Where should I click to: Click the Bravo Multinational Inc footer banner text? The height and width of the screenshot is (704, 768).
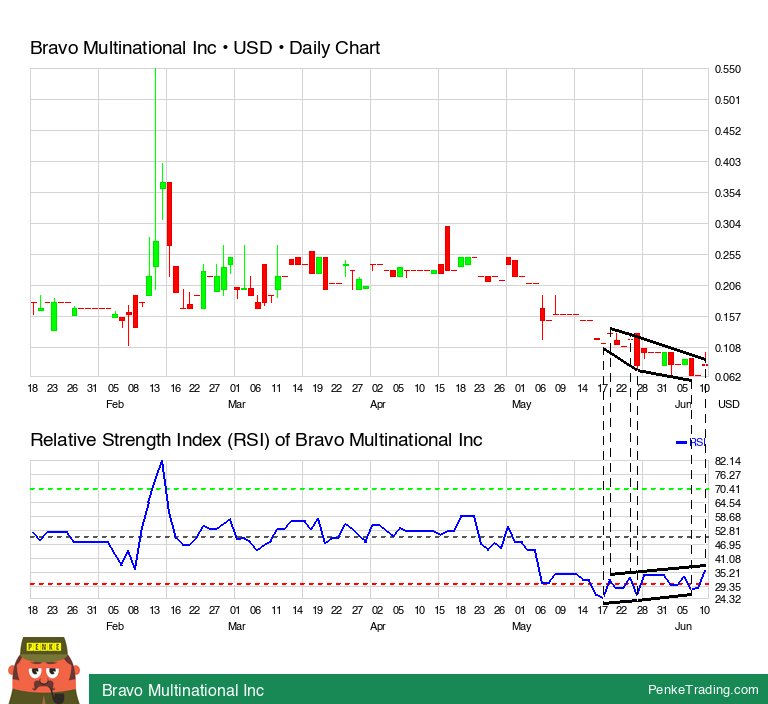coord(183,690)
